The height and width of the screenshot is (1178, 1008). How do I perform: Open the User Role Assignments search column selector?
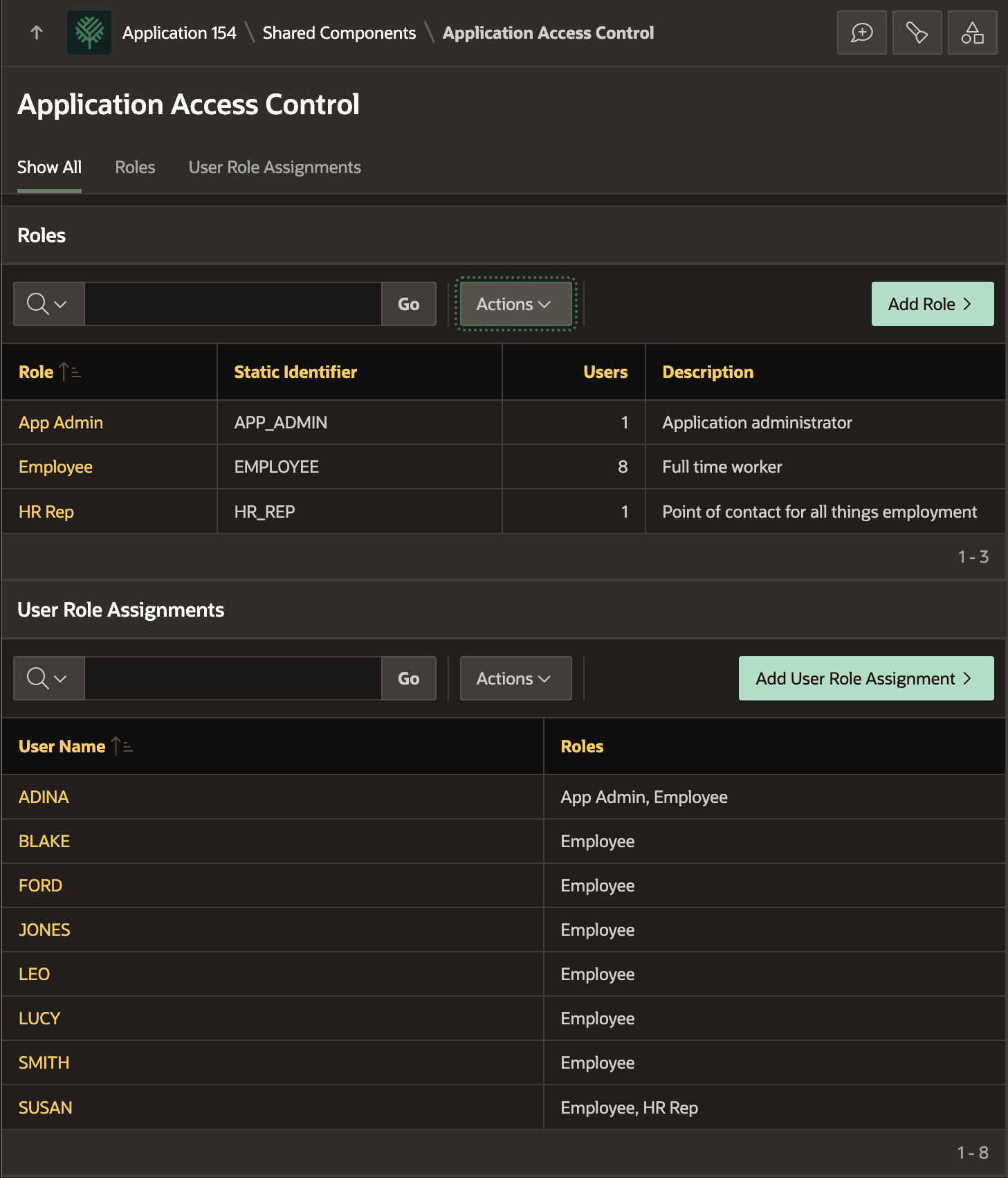pos(49,678)
